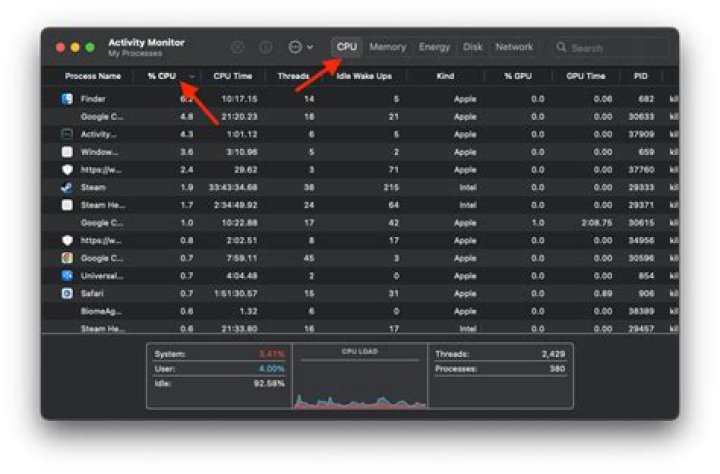Click the stop process toolbar icon
The height and width of the screenshot is (474, 720).
click(237, 47)
